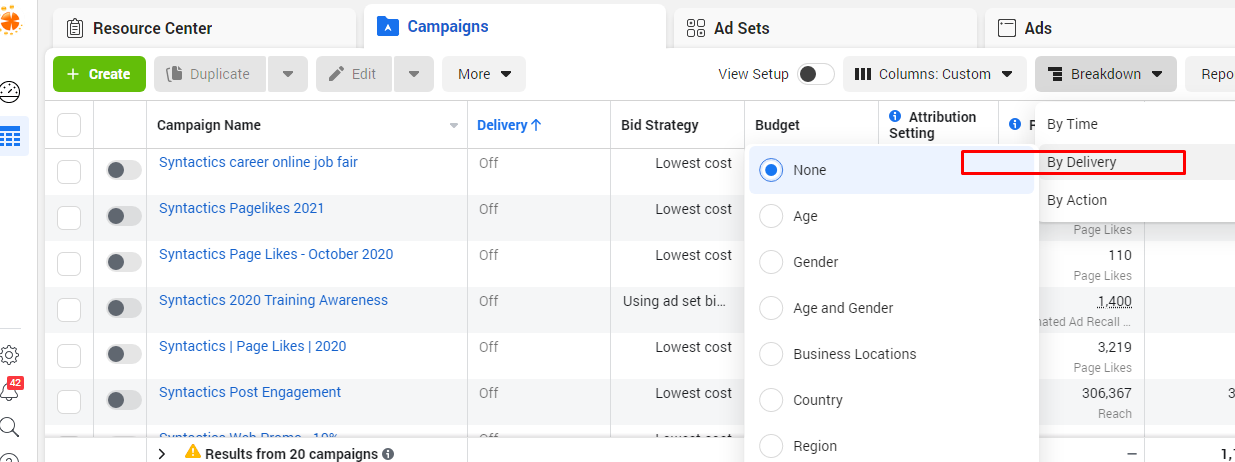Select the Country breakdown option
The width and height of the screenshot is (1235, 462).
(x=891, y=400)
